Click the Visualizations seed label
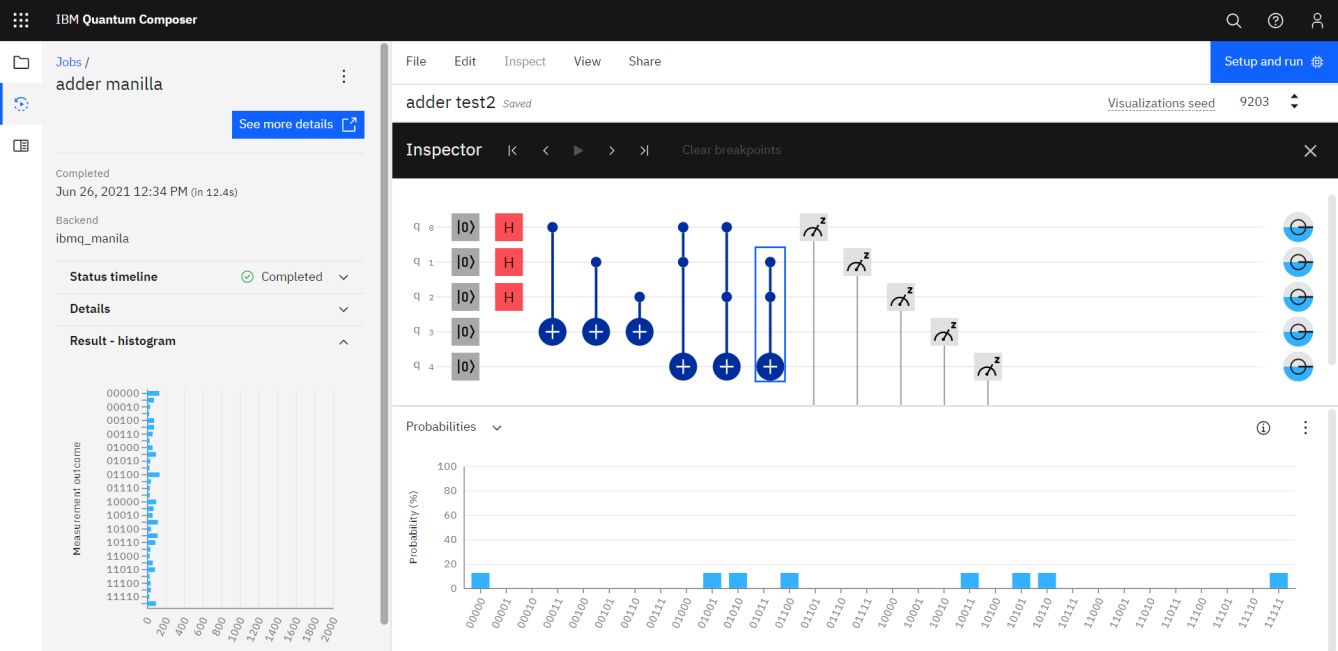 coord(1161,103)
